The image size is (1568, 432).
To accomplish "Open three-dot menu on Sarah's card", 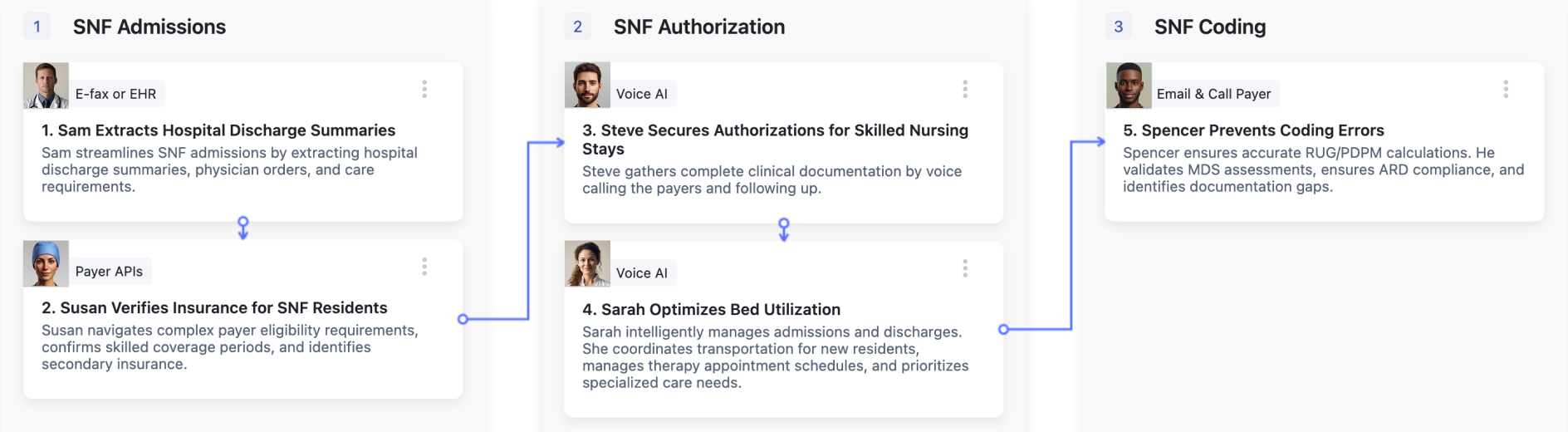I will pos(965,268).
